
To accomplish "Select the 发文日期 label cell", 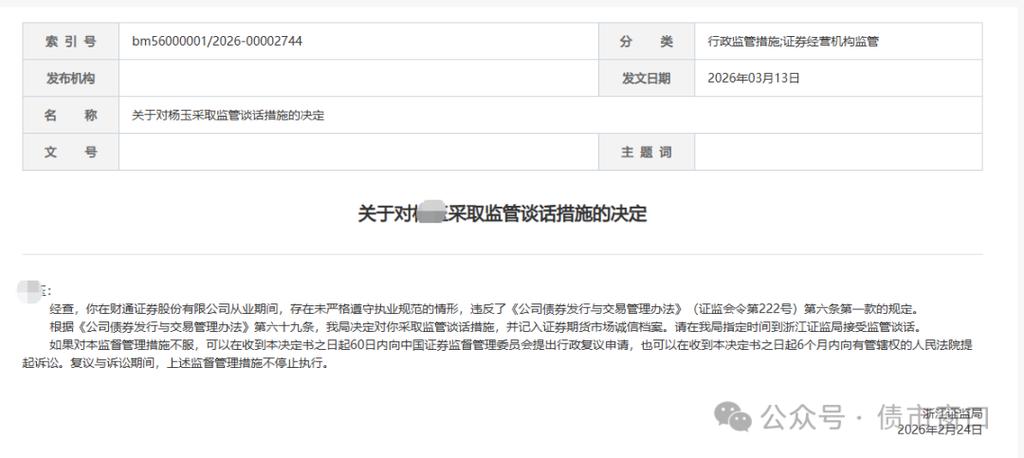I will pyautogui.click(x=647, y=78).
